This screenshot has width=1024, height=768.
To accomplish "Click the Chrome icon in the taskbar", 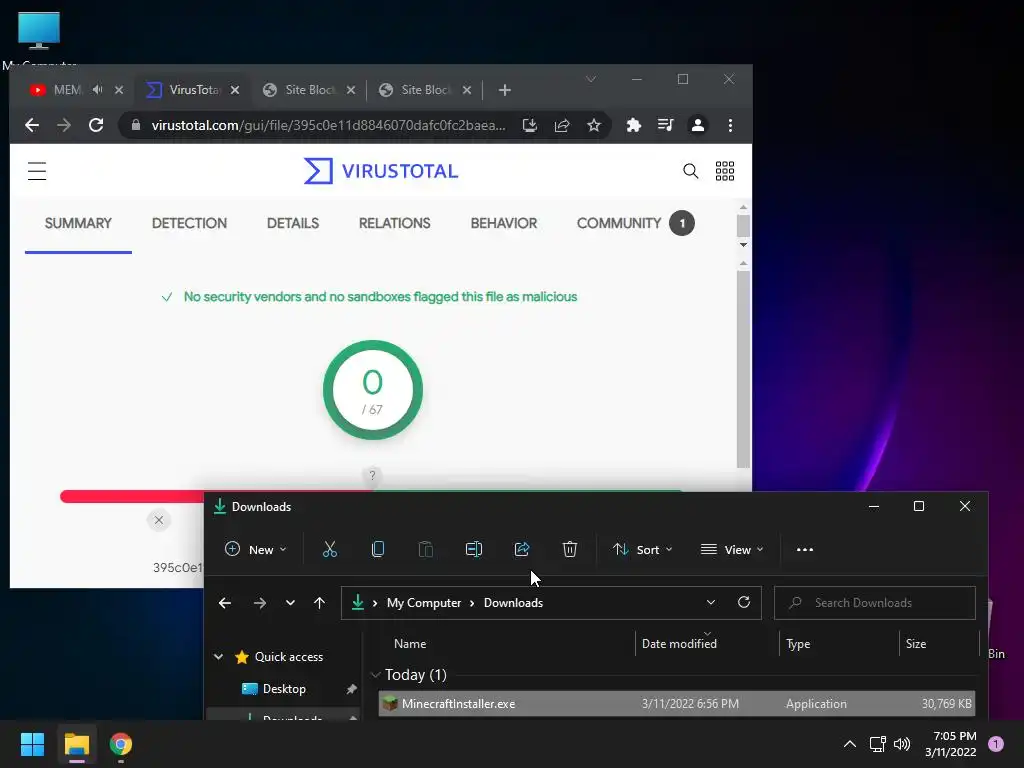I will pos(121,744).
